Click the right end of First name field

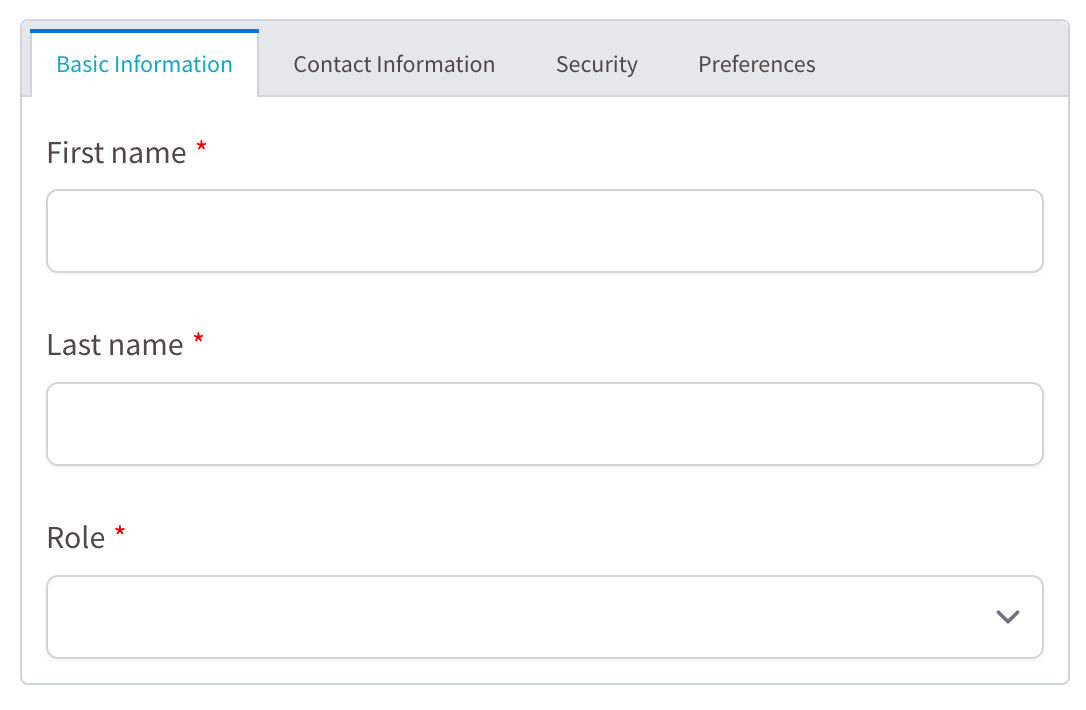point(1018,231)
